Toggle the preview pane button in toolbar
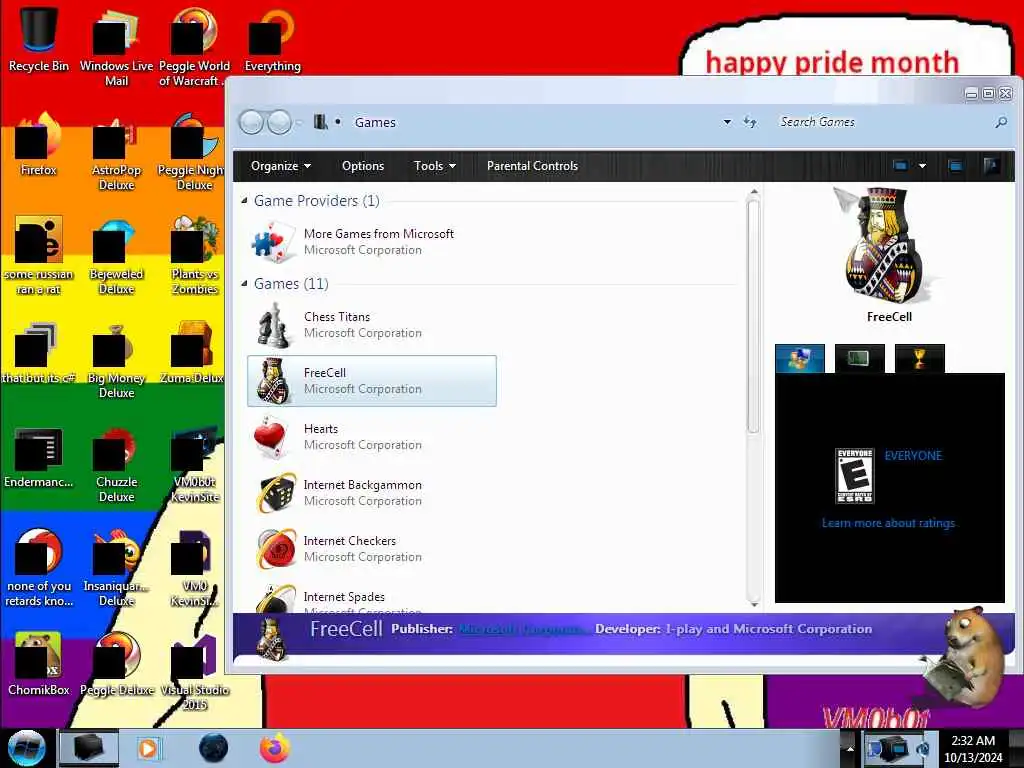The image size is (1024, 768). click(x=955, y=166)
